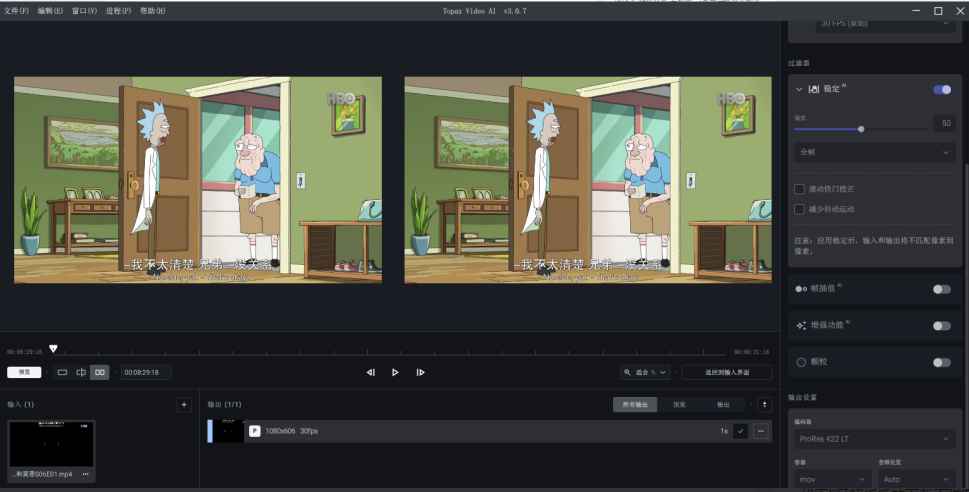Switch to the 所有输出 tab

(636, 405)
